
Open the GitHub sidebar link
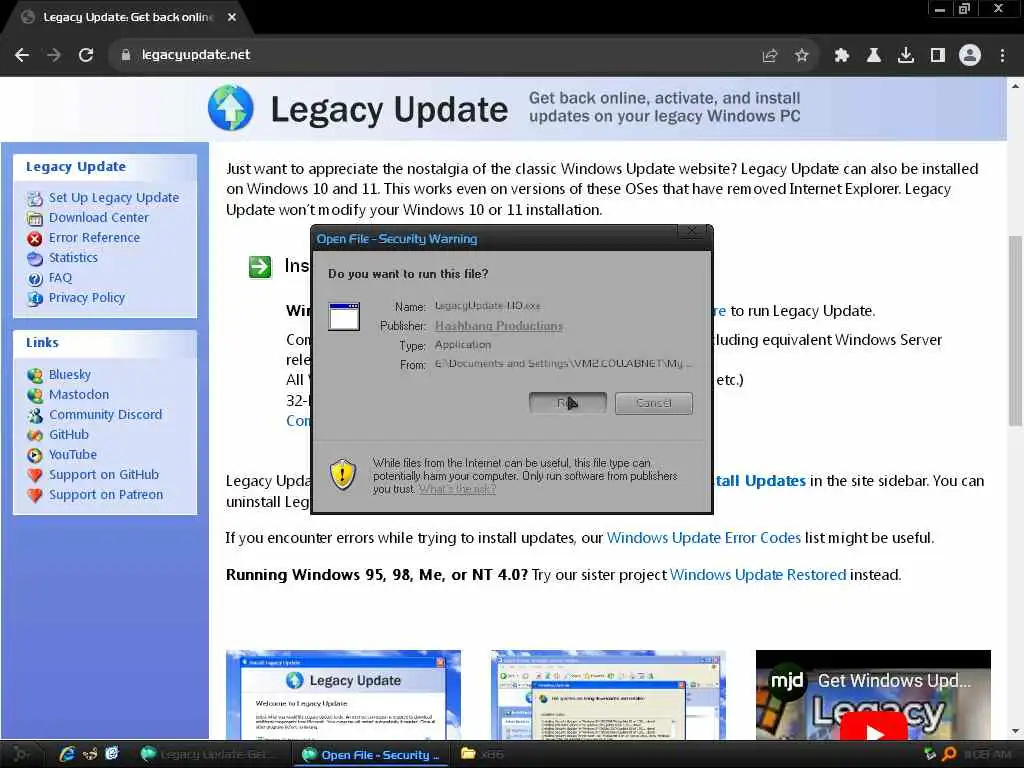coord(69,434)
